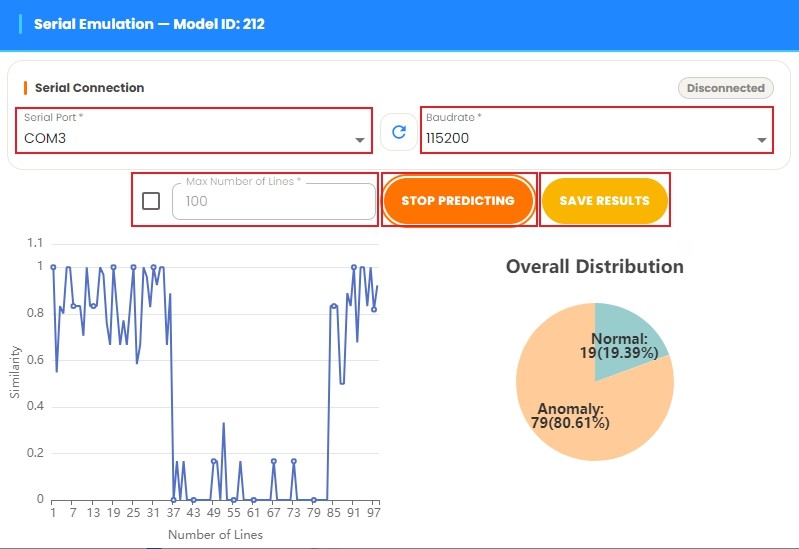Click the Serial Port dropdown arrow

(360, 140)
